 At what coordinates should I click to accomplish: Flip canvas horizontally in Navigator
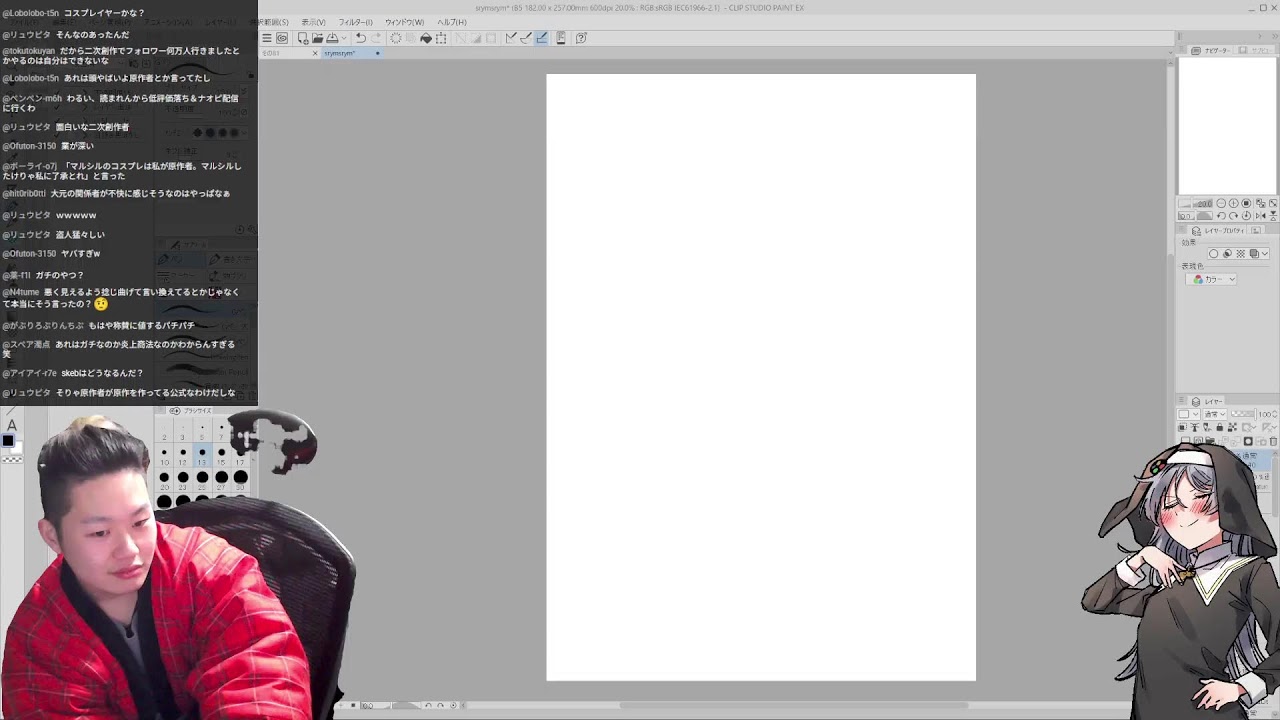coord(1260,215)
